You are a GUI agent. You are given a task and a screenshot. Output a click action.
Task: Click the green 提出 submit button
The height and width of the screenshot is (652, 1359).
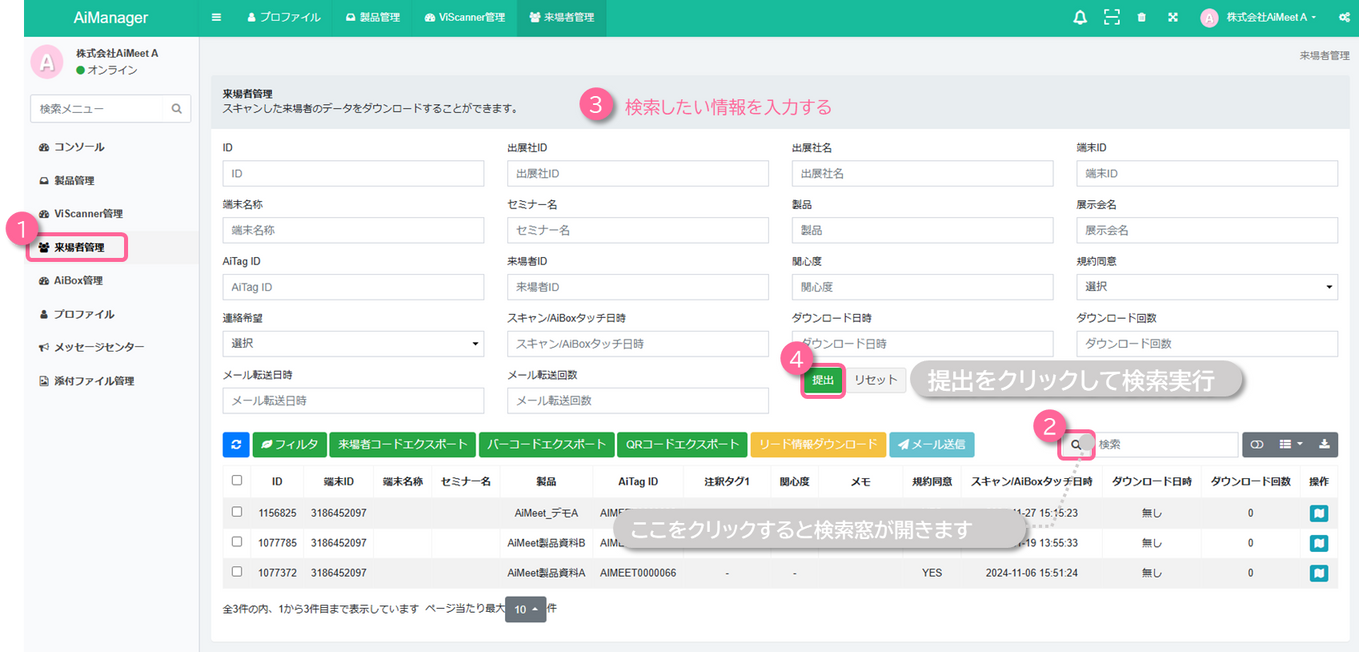[x=823, y=381]
